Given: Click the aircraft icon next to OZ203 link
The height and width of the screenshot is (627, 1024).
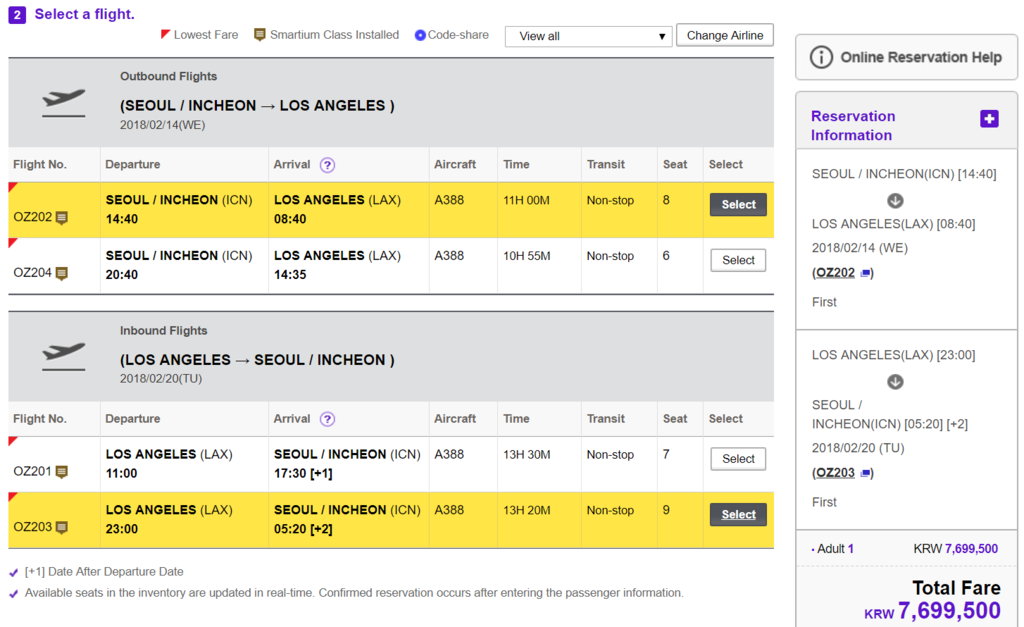Looking at the screenshot, I should [865, 473].
